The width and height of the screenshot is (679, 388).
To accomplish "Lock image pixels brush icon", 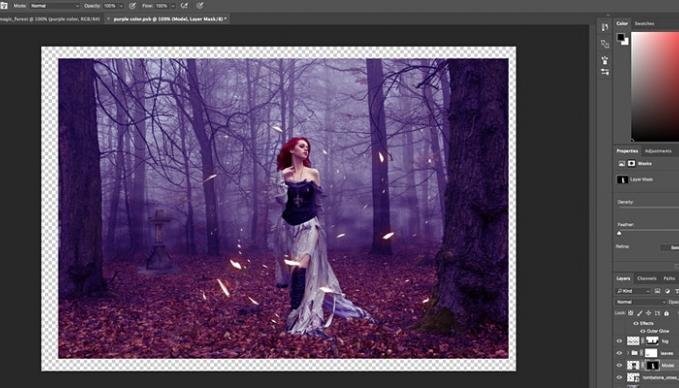I will 640,313.
